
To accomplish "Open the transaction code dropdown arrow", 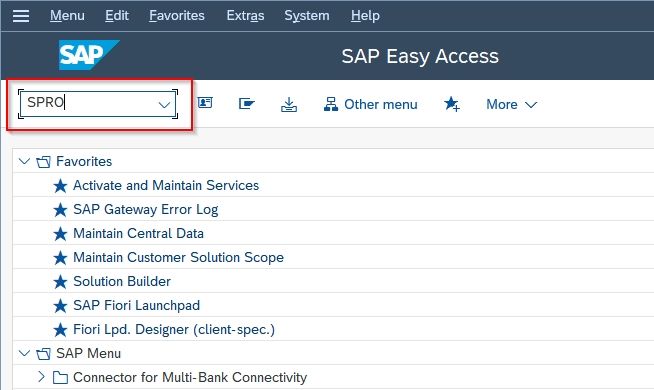I will click(164, 104).
